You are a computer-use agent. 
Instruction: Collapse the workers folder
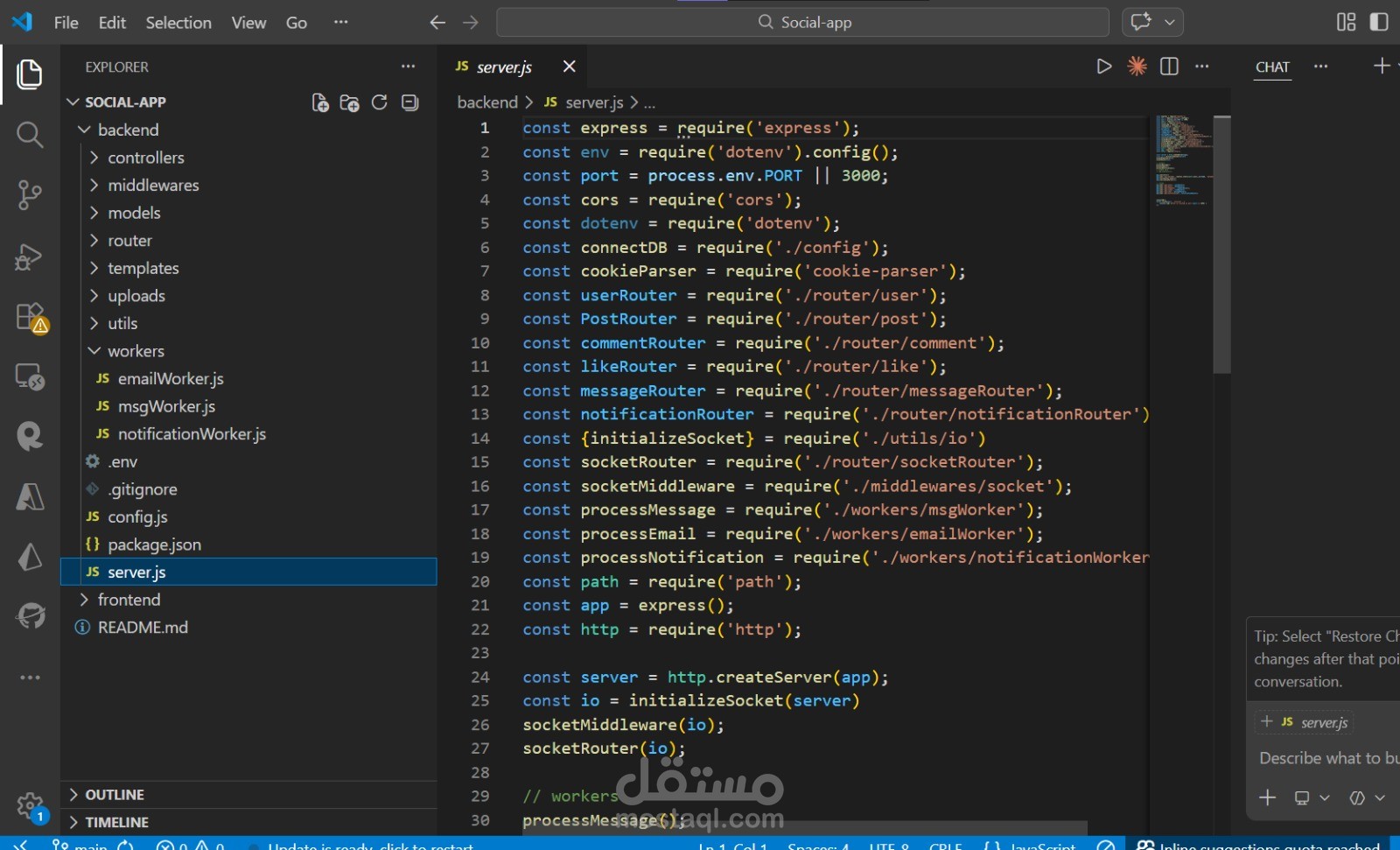136,351
